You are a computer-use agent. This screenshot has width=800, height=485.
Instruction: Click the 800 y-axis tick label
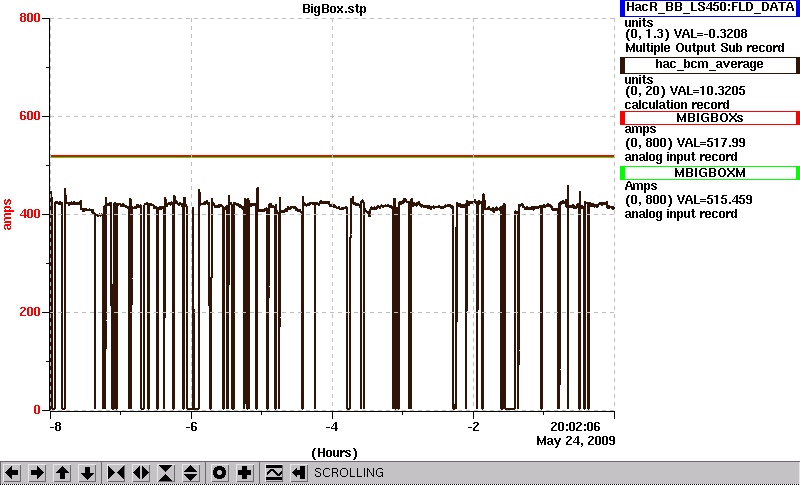[x=30, y=18]
